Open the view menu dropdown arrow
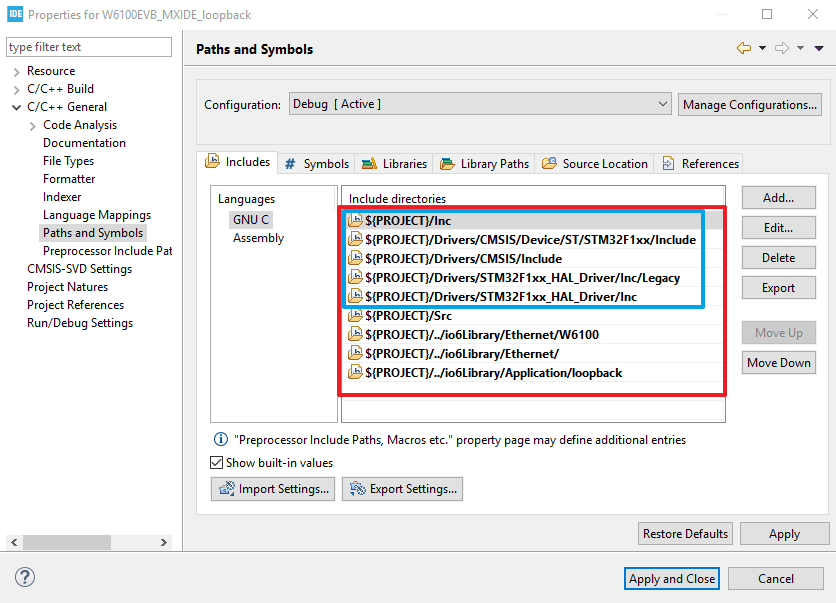This screenshot has height=603, width=836. point(819,49)
